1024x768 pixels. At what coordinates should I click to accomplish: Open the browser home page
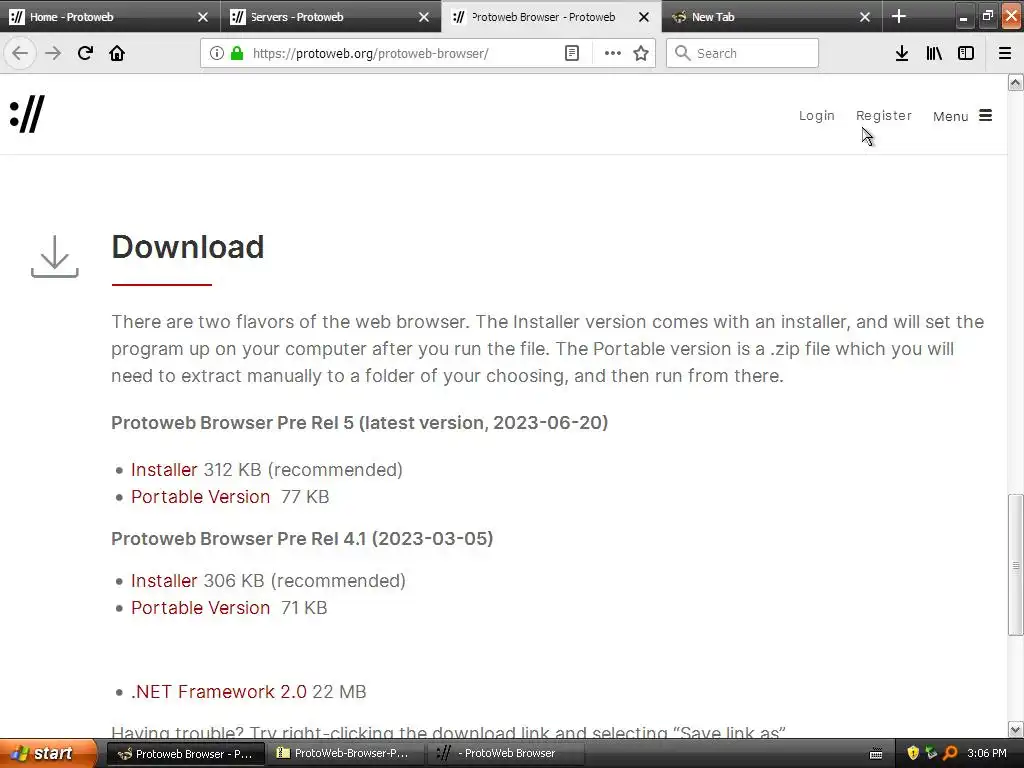click(x=117, y=53)
